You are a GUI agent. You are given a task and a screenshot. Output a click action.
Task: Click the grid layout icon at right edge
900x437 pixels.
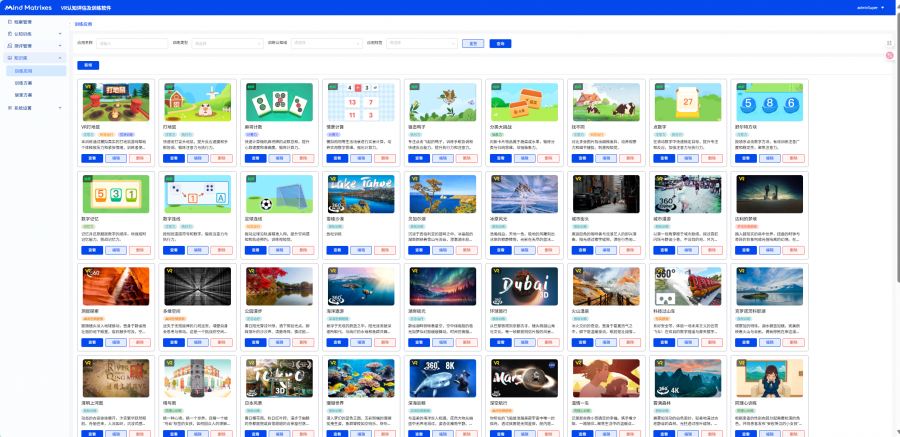[x=889, y=43]
